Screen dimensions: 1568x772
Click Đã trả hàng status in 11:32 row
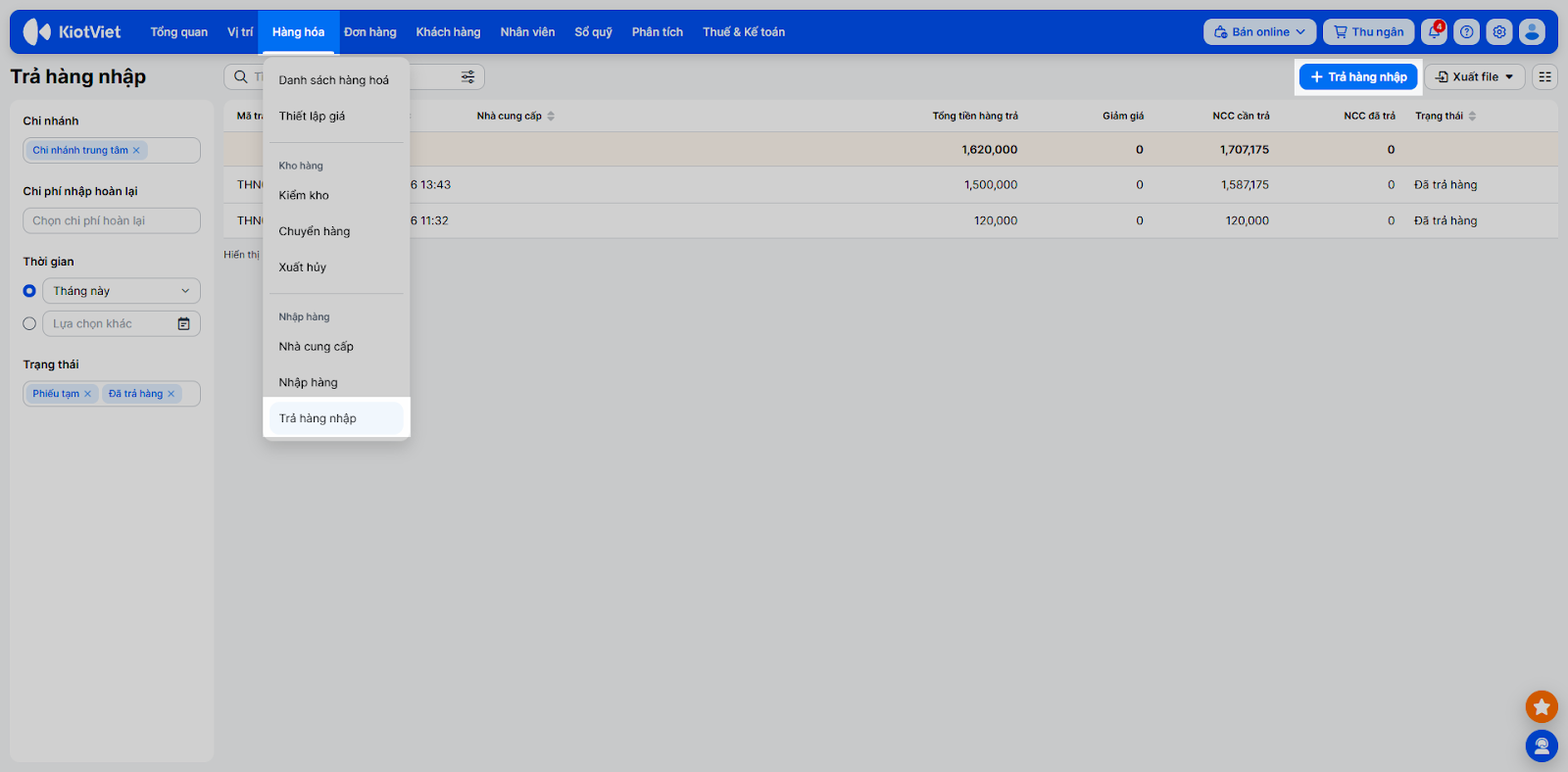[x=1445, y=220]
